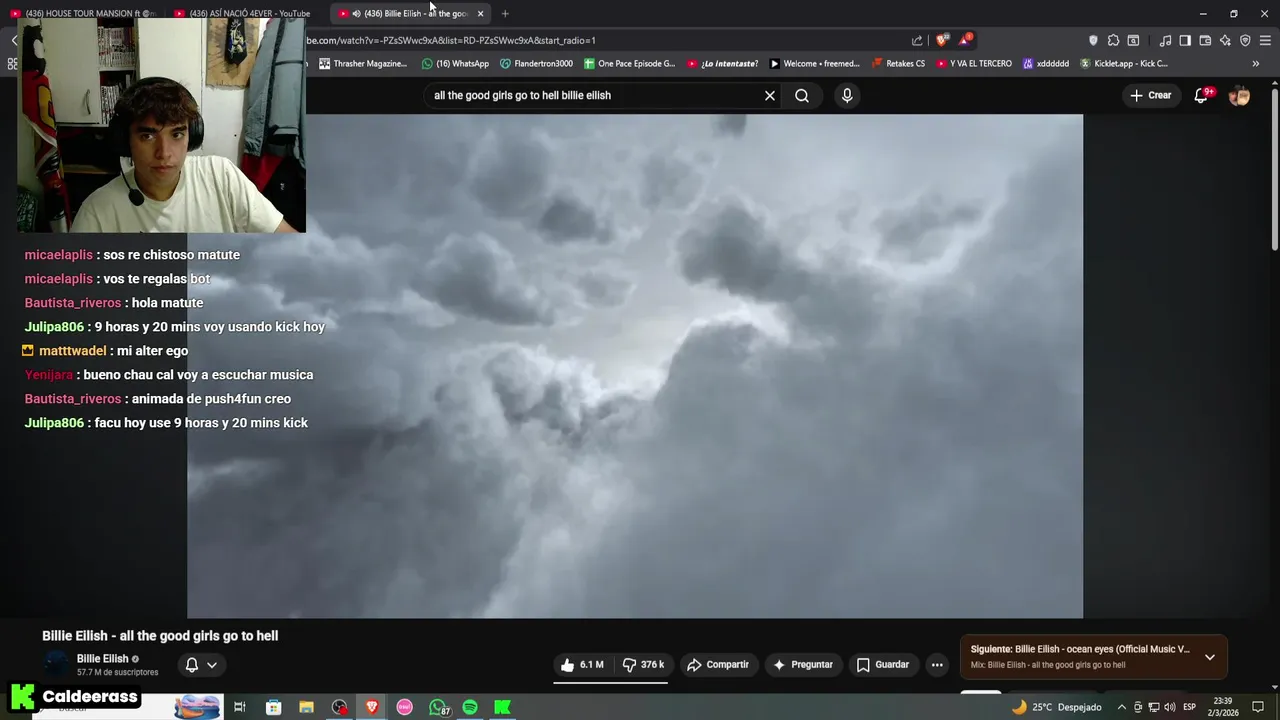
Task: Open Brave Rewards triangle icon
Action: [x=965, y=41]
